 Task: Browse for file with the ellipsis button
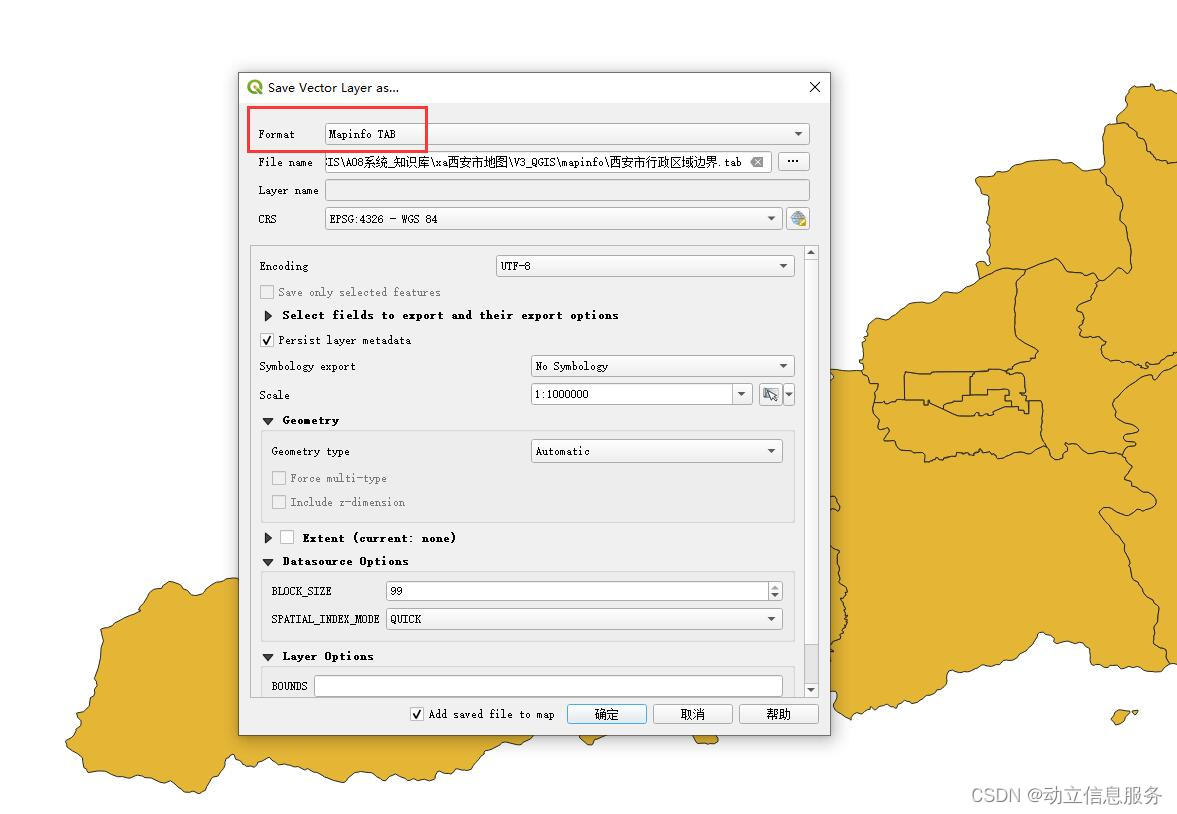(793, 161)
